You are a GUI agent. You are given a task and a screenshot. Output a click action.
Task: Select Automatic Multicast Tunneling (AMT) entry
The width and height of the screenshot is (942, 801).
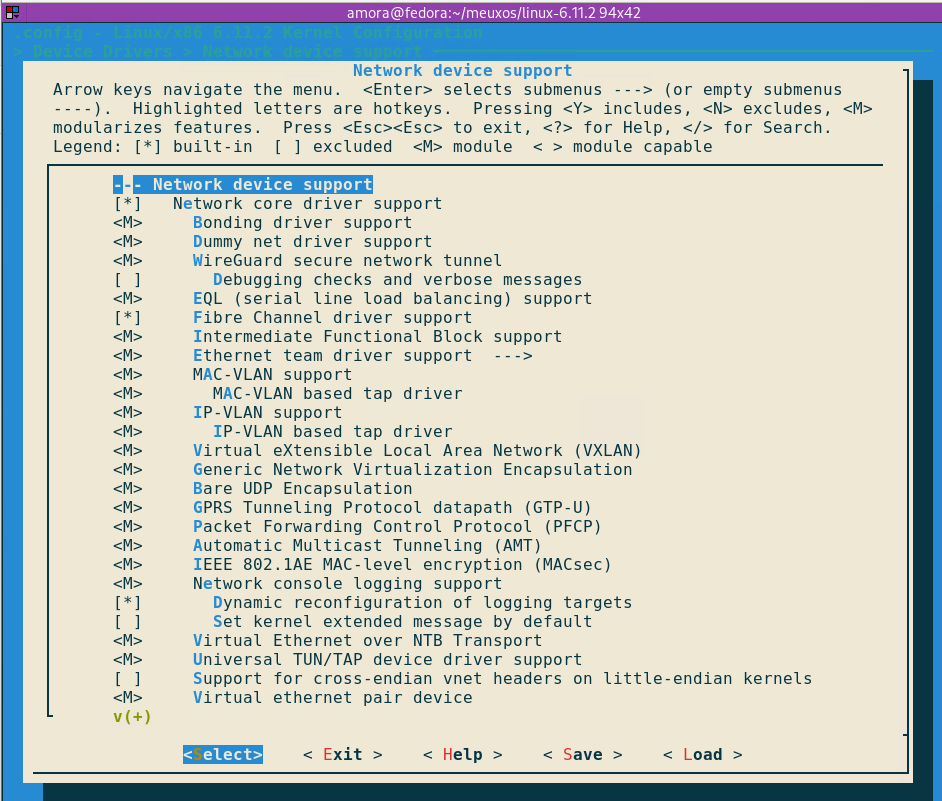(x=367, y=546)
